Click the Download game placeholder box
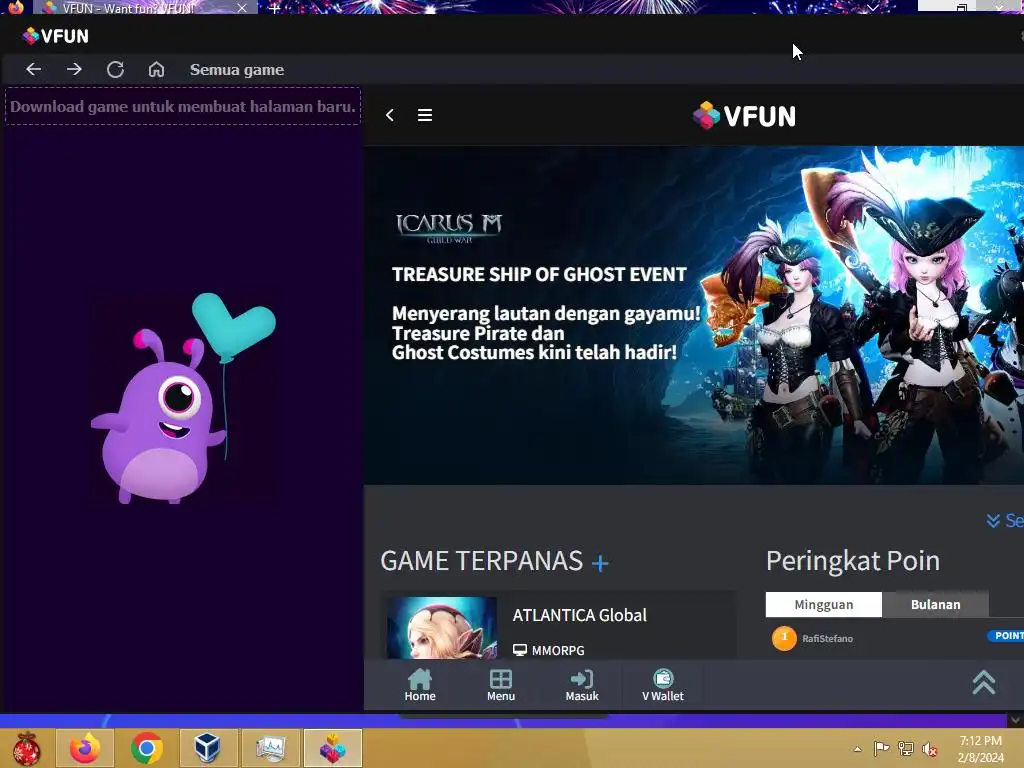Viewport: 1024px width, 768px height. pos(183,106)
